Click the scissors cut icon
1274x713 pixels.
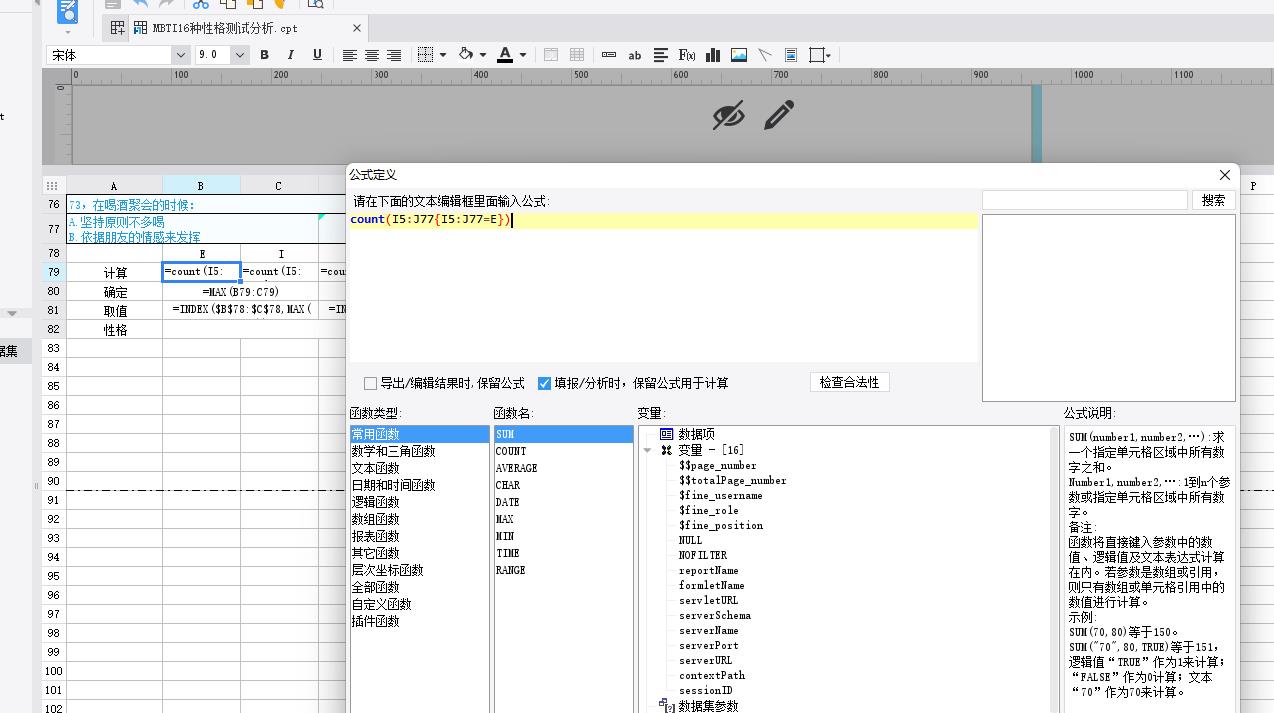click(201, 4)
